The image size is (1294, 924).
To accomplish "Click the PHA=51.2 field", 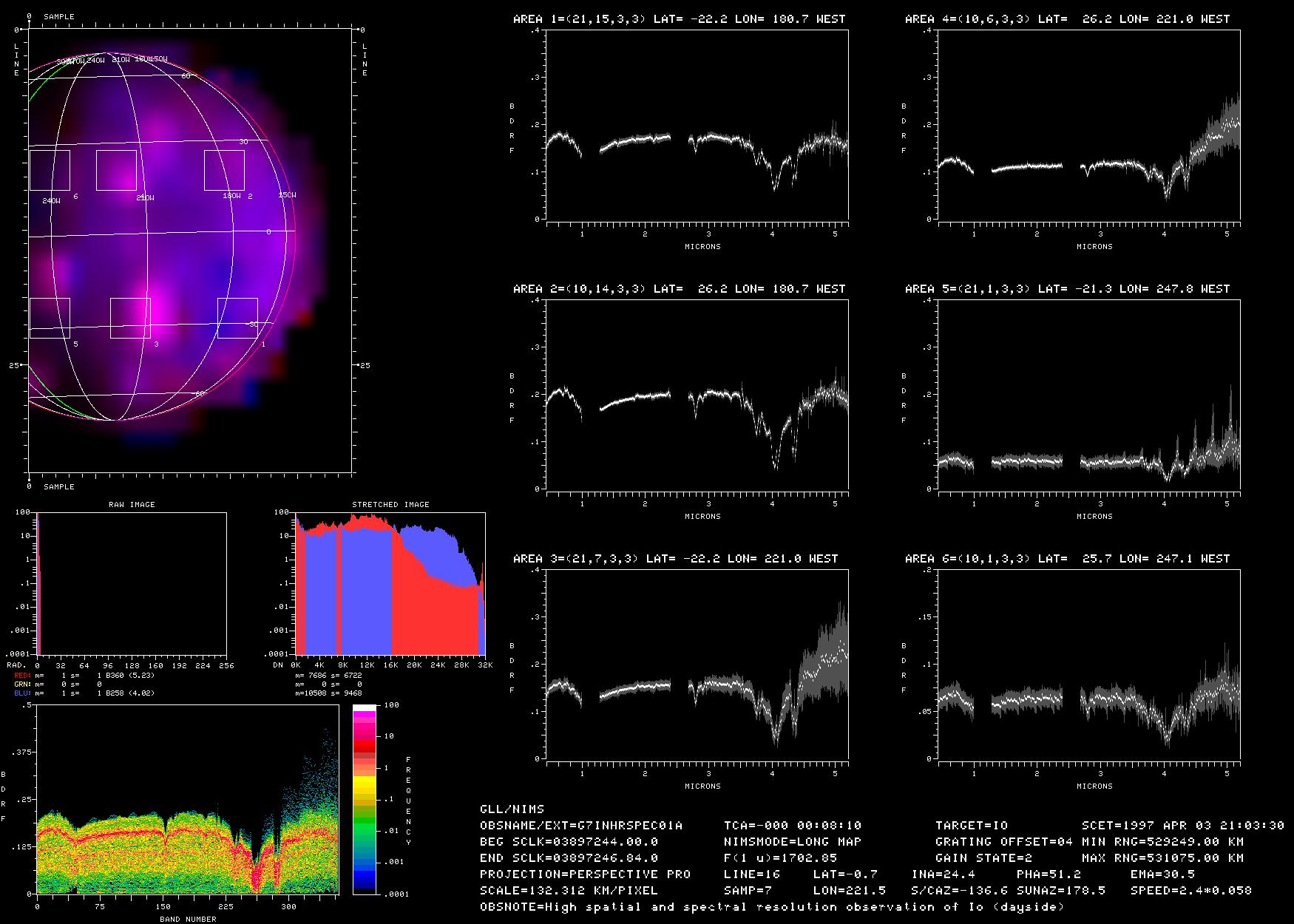I will tap(1049, 874).
